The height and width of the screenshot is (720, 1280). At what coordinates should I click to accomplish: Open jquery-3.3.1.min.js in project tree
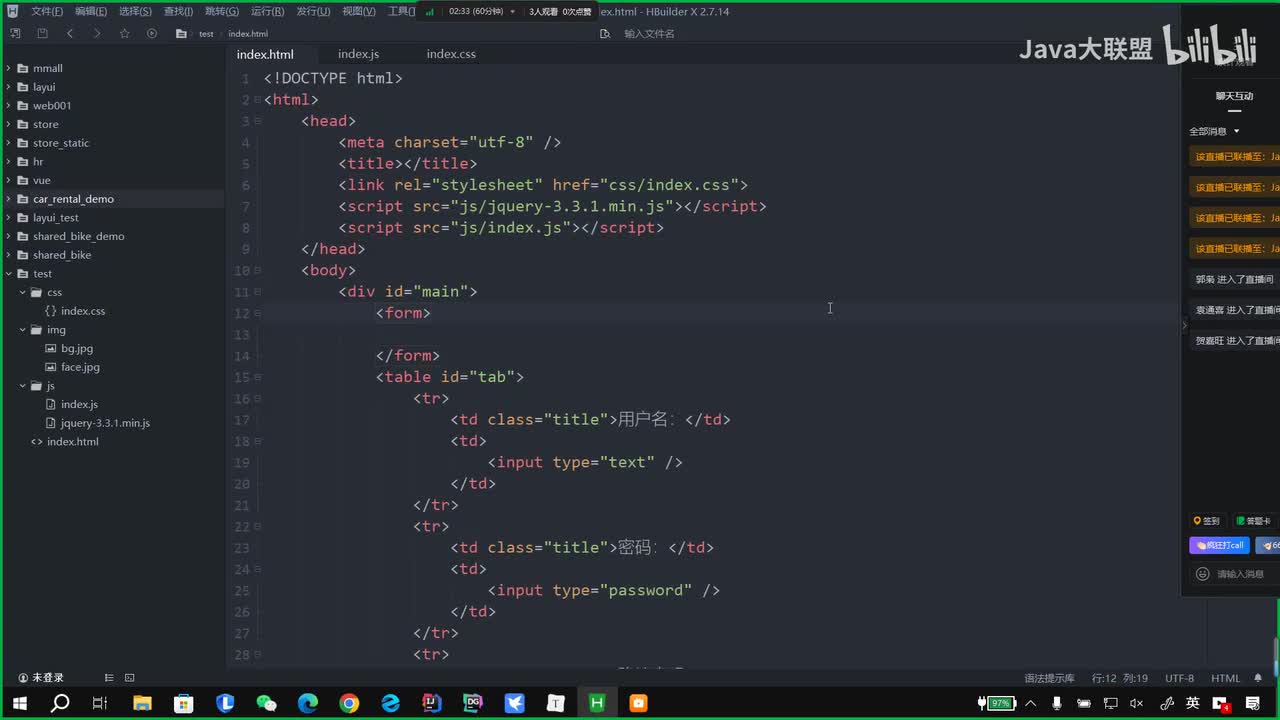[x=105, y=423]
